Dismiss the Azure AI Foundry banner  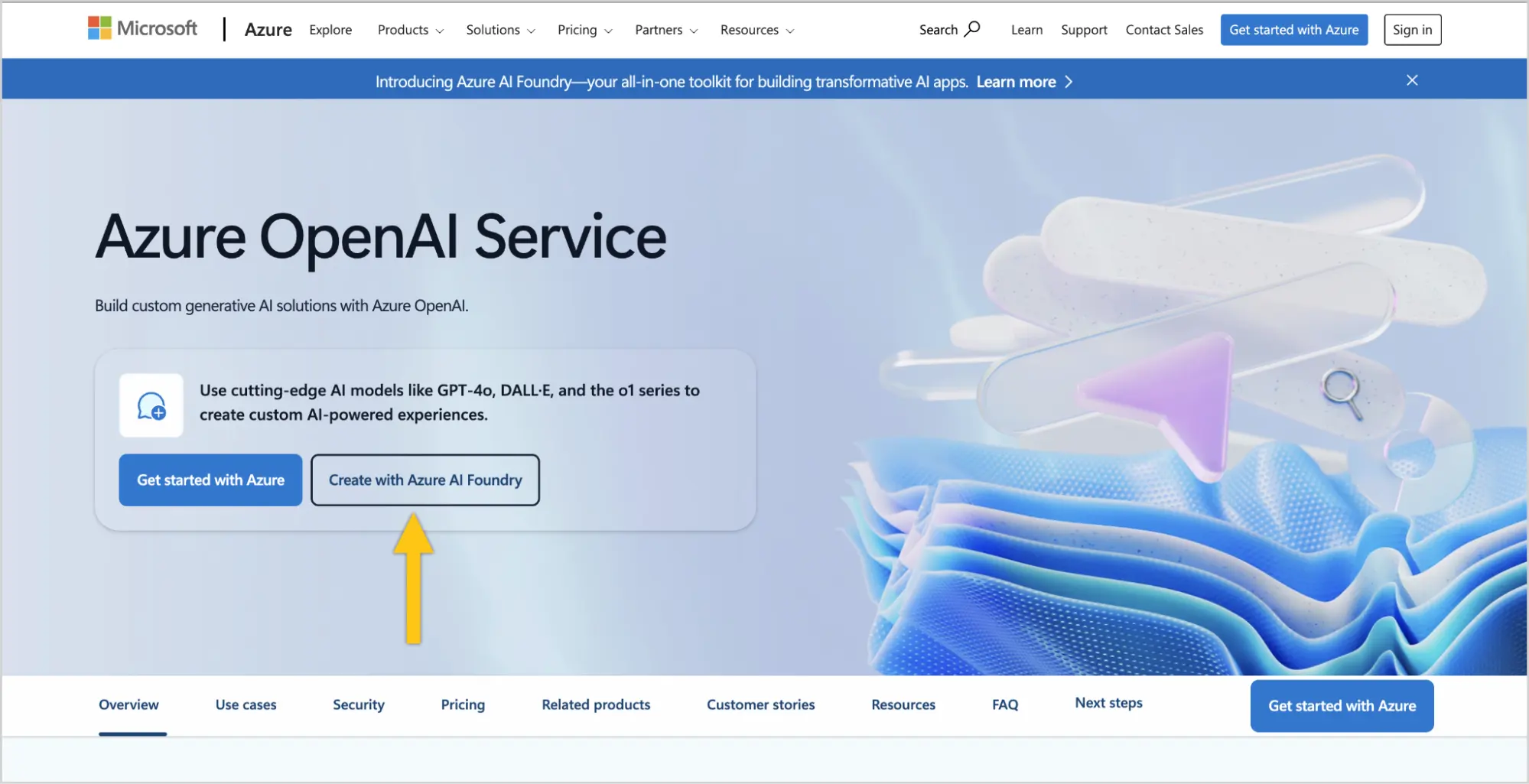pyautogui.click(x=1412, y=80)
